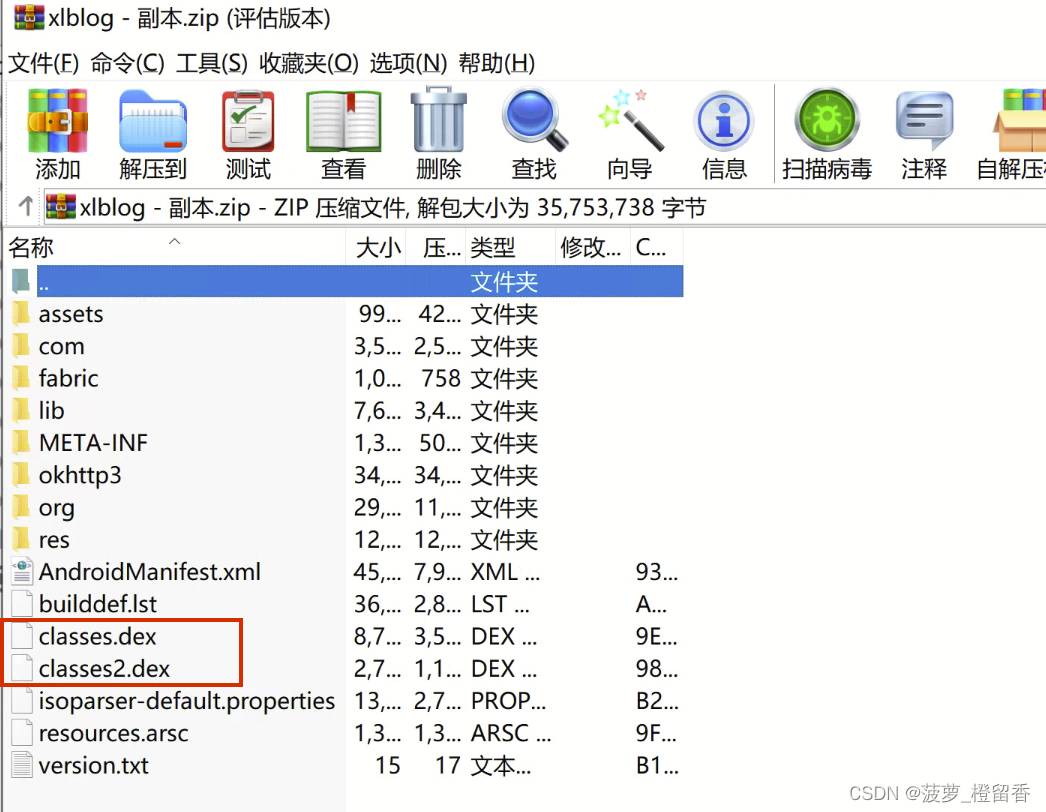Click DEX type cell for classes2.dex
This screenshot has height=812, width=1046.
504,669
